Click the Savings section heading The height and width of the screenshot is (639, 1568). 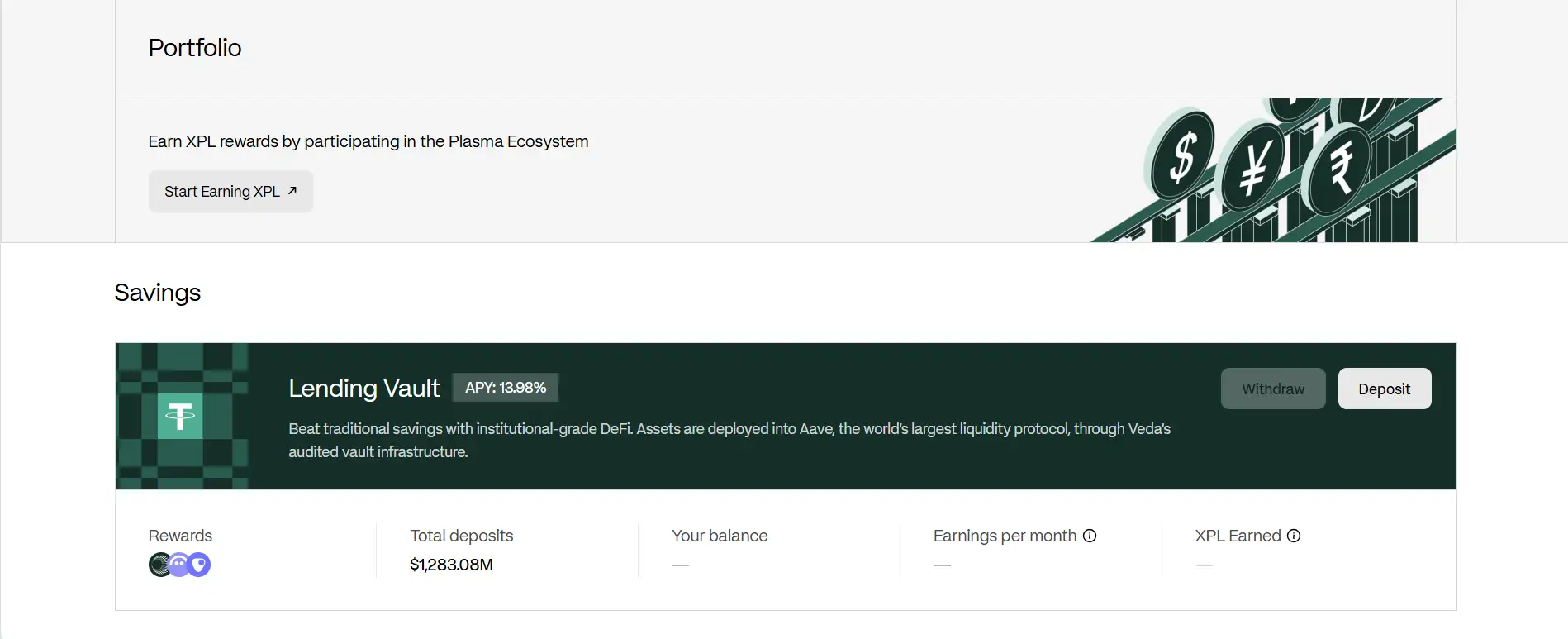158,293
